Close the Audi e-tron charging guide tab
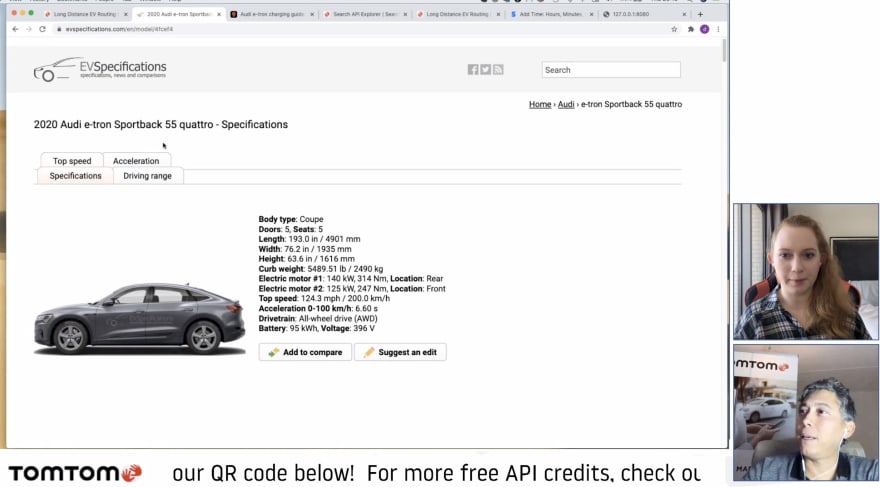The width and height of the screenshot is (880, 487). click(x=312, y=14)
